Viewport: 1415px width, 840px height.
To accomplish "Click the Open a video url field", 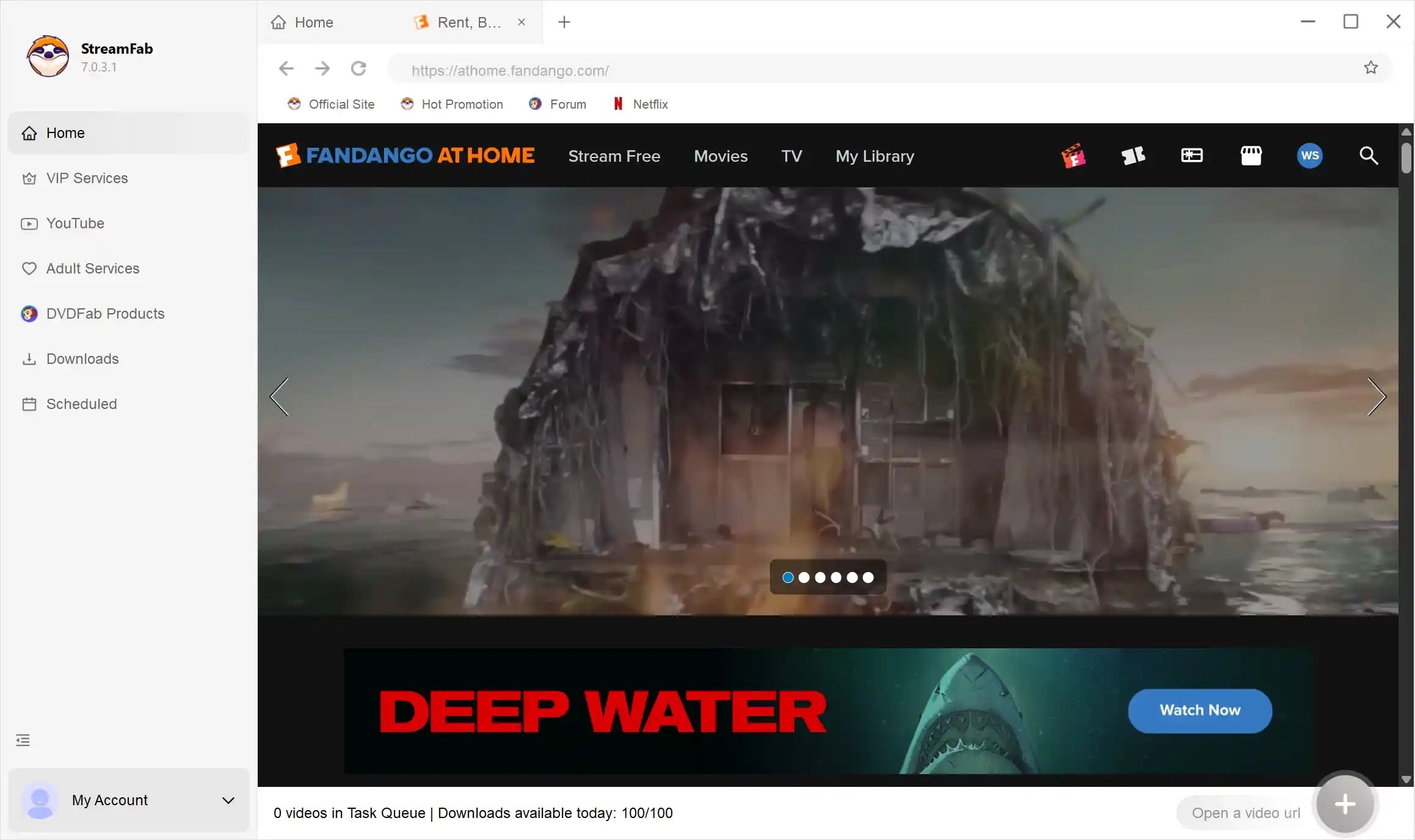I will [1246, 813].
